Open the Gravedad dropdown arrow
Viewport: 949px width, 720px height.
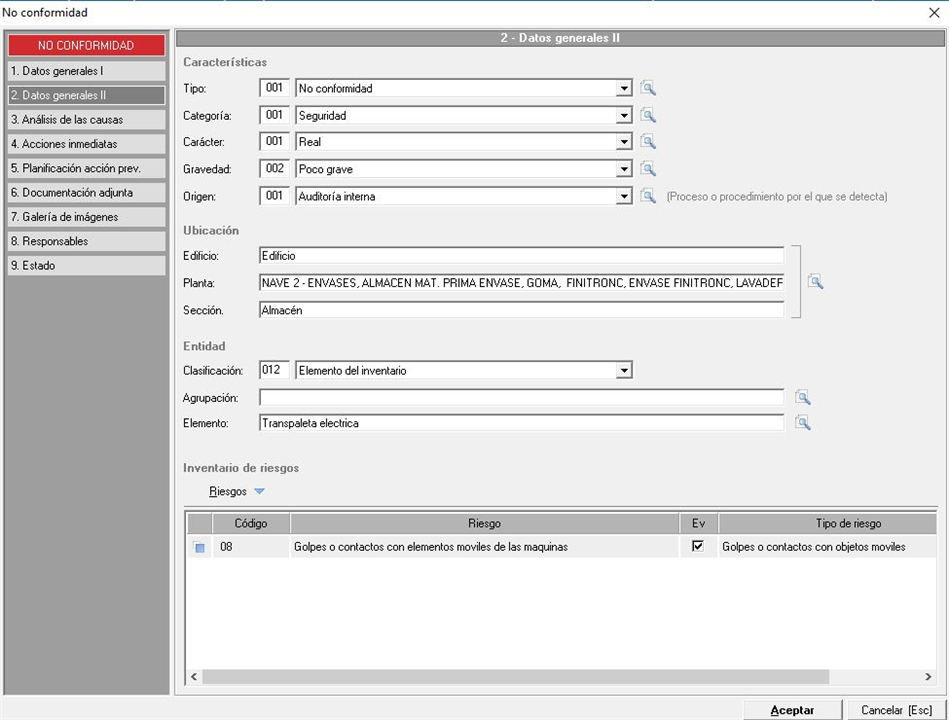pos(624,169)
